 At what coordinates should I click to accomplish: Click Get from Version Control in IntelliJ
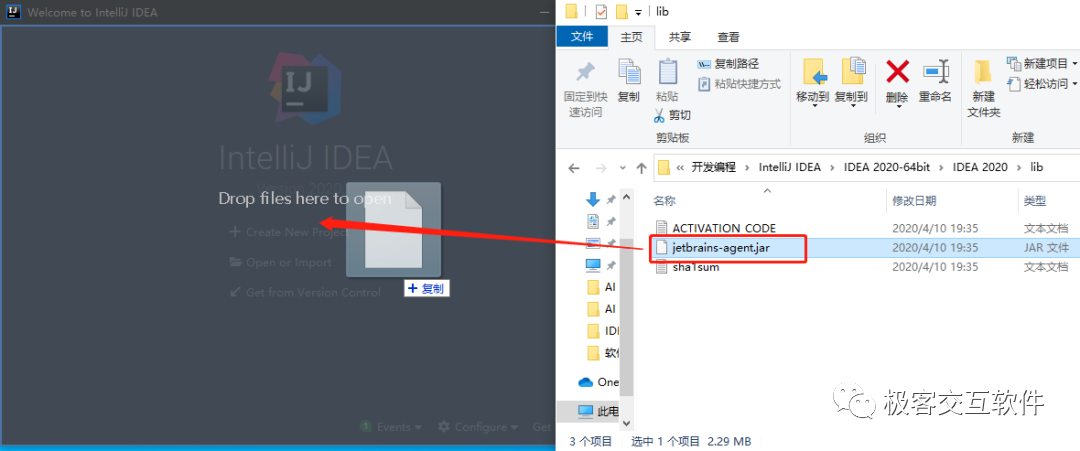[x=304, y=293]
